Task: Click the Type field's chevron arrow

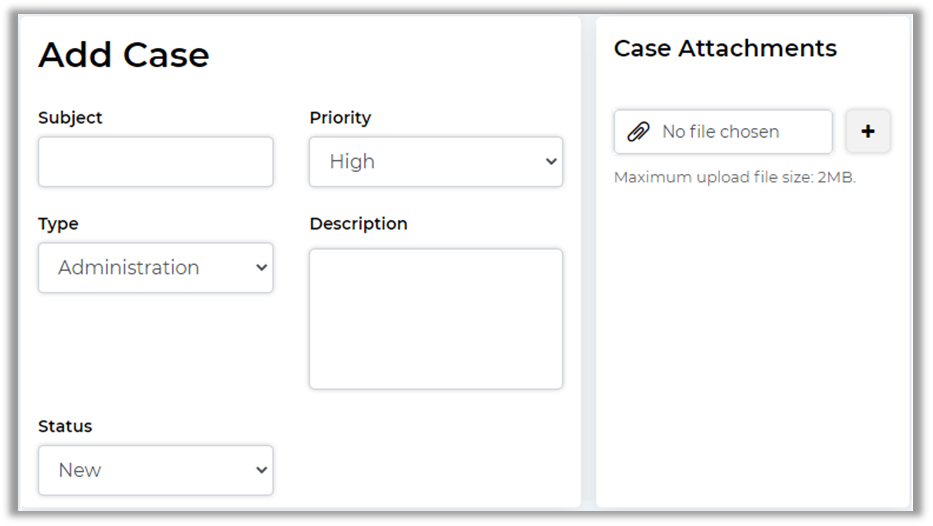Action: (x=261, y=268)
